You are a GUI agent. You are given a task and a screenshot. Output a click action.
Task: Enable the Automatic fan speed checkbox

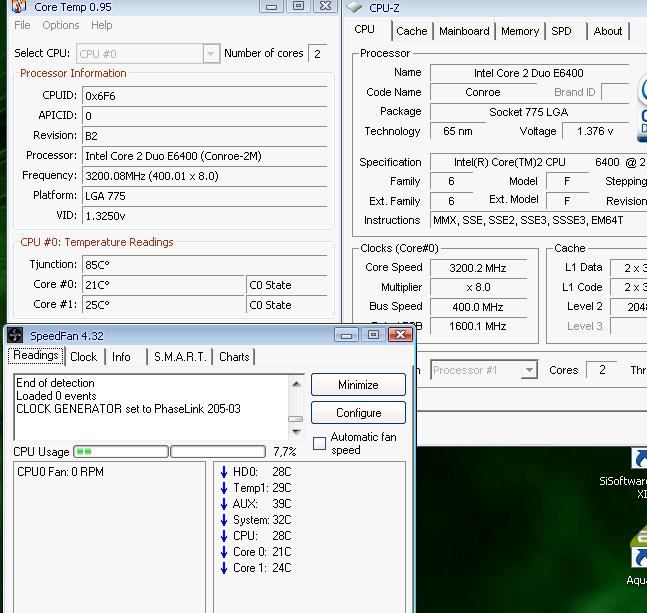319,443
